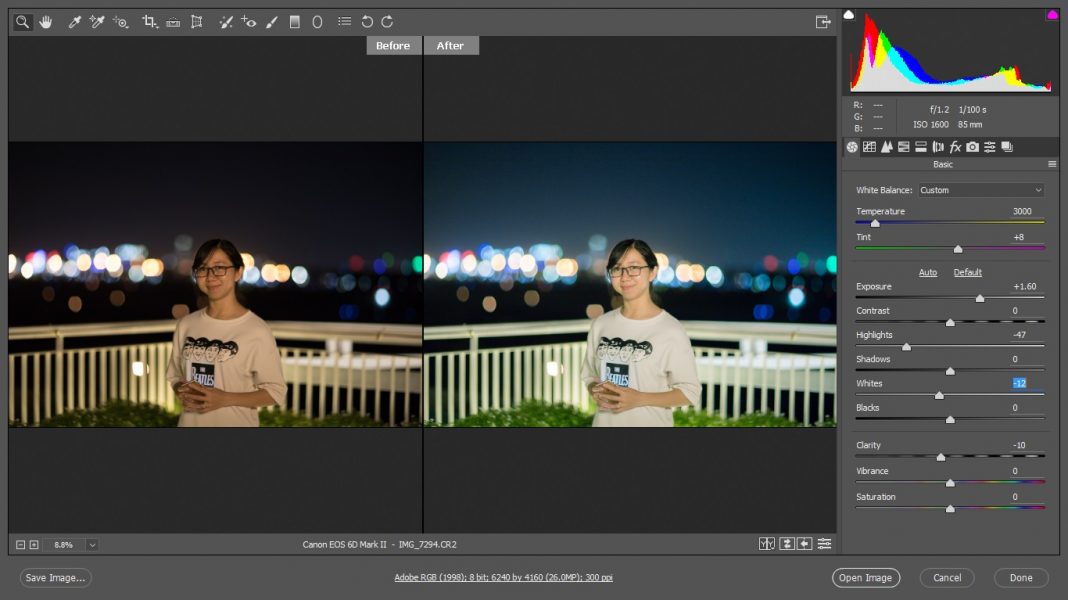Switch to the Tone Curve panel tab

pyautogui.click(x=869, y=146)
